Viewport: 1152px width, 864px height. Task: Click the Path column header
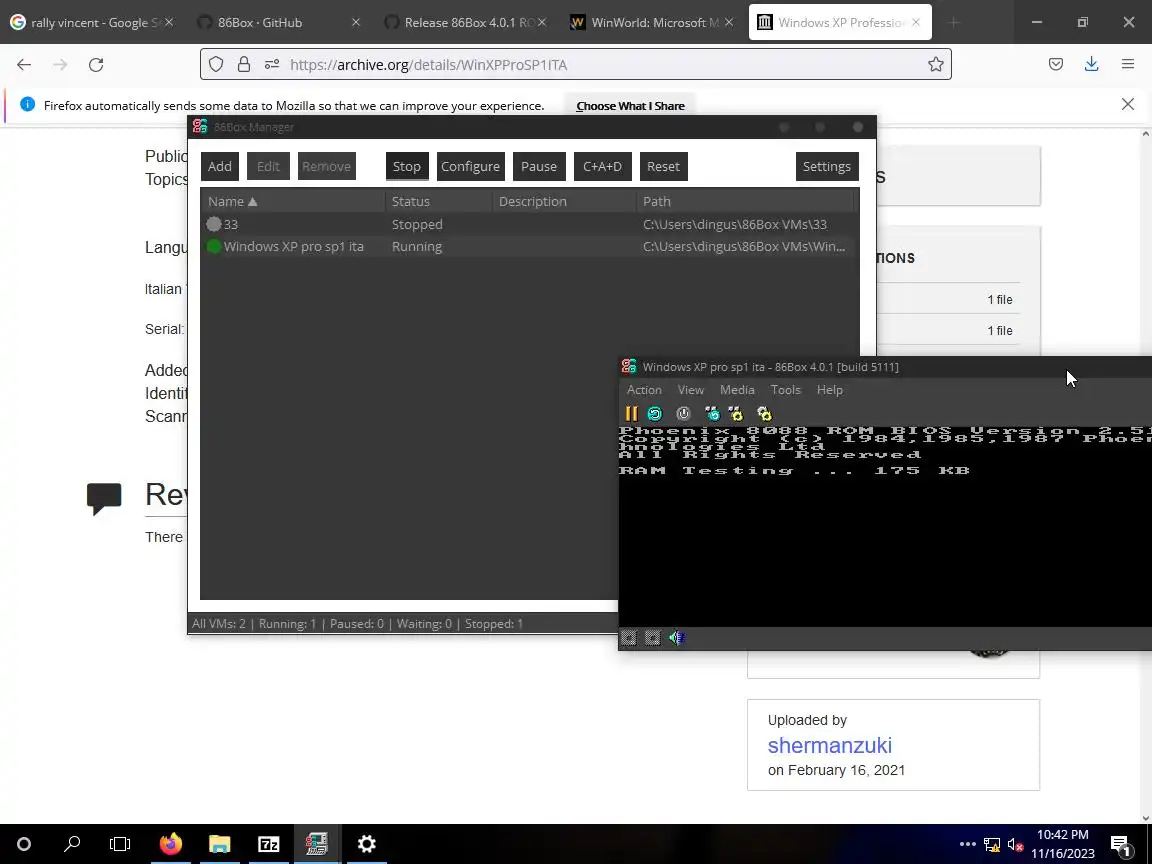click(x=746, y=201)
